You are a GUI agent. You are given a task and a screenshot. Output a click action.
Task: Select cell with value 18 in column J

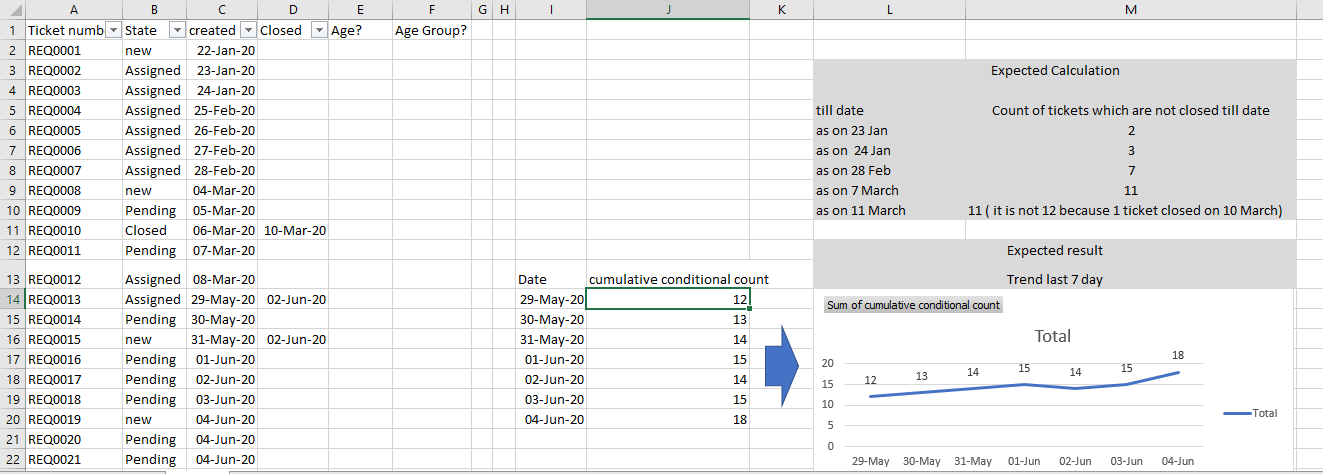tap(668, 419)
